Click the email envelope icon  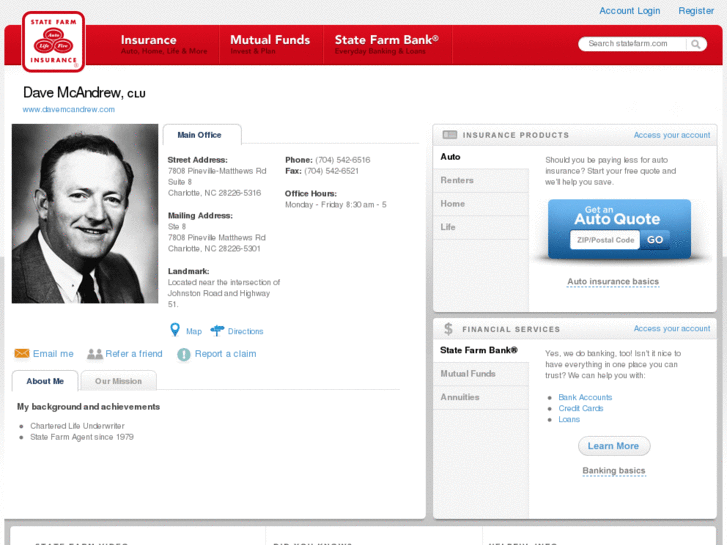[22, 353]
